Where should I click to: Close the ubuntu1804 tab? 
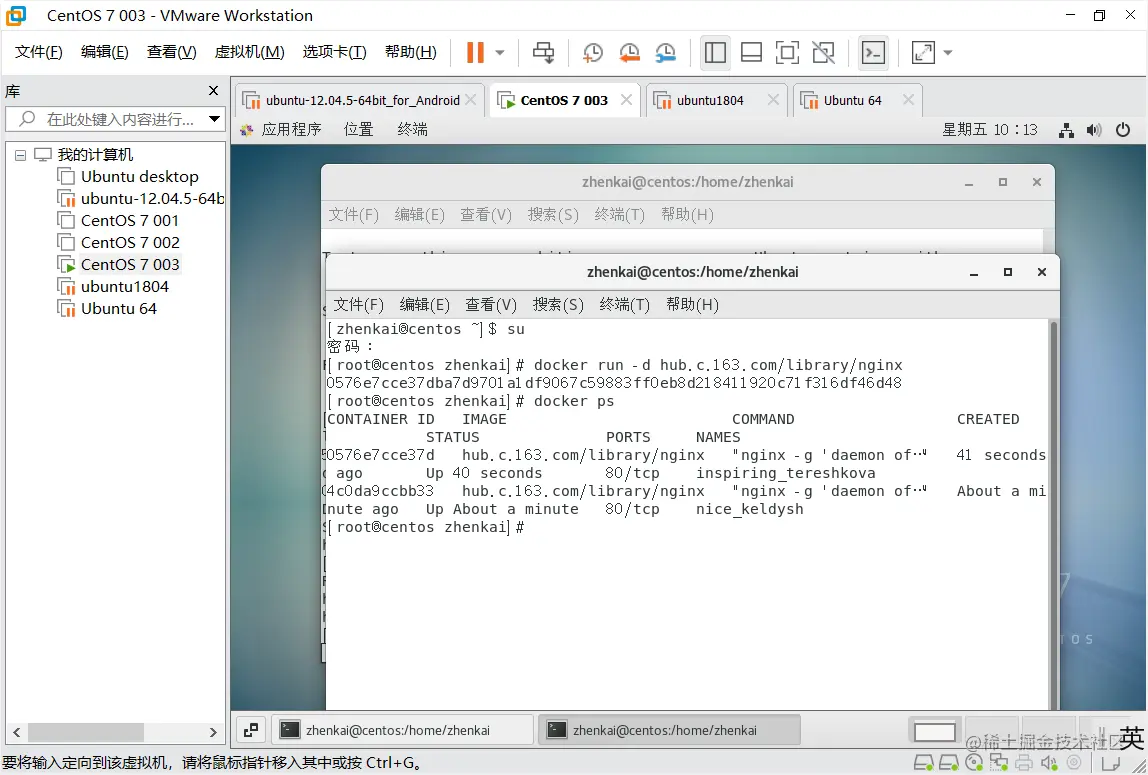point(772,100)
